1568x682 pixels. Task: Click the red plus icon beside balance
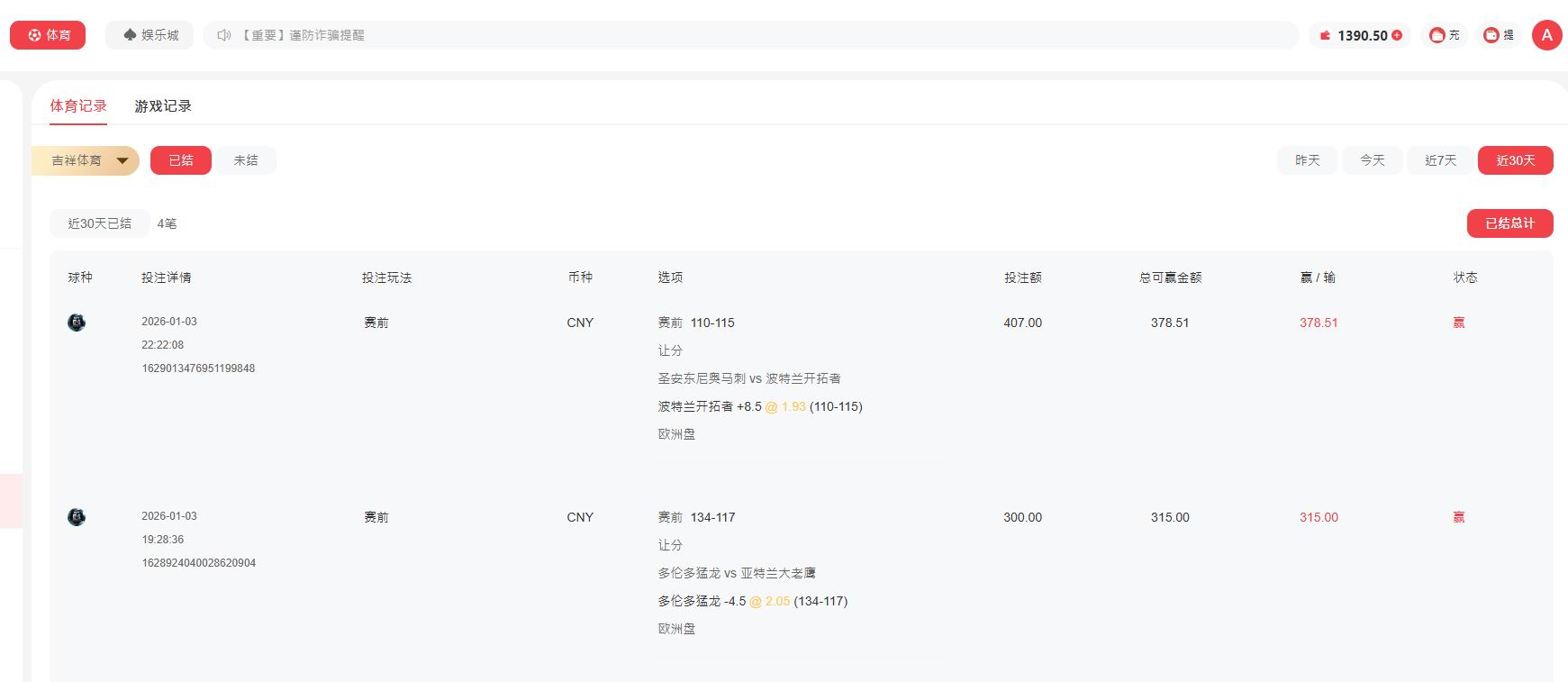pyautogui.click(x=1397, y=35)
